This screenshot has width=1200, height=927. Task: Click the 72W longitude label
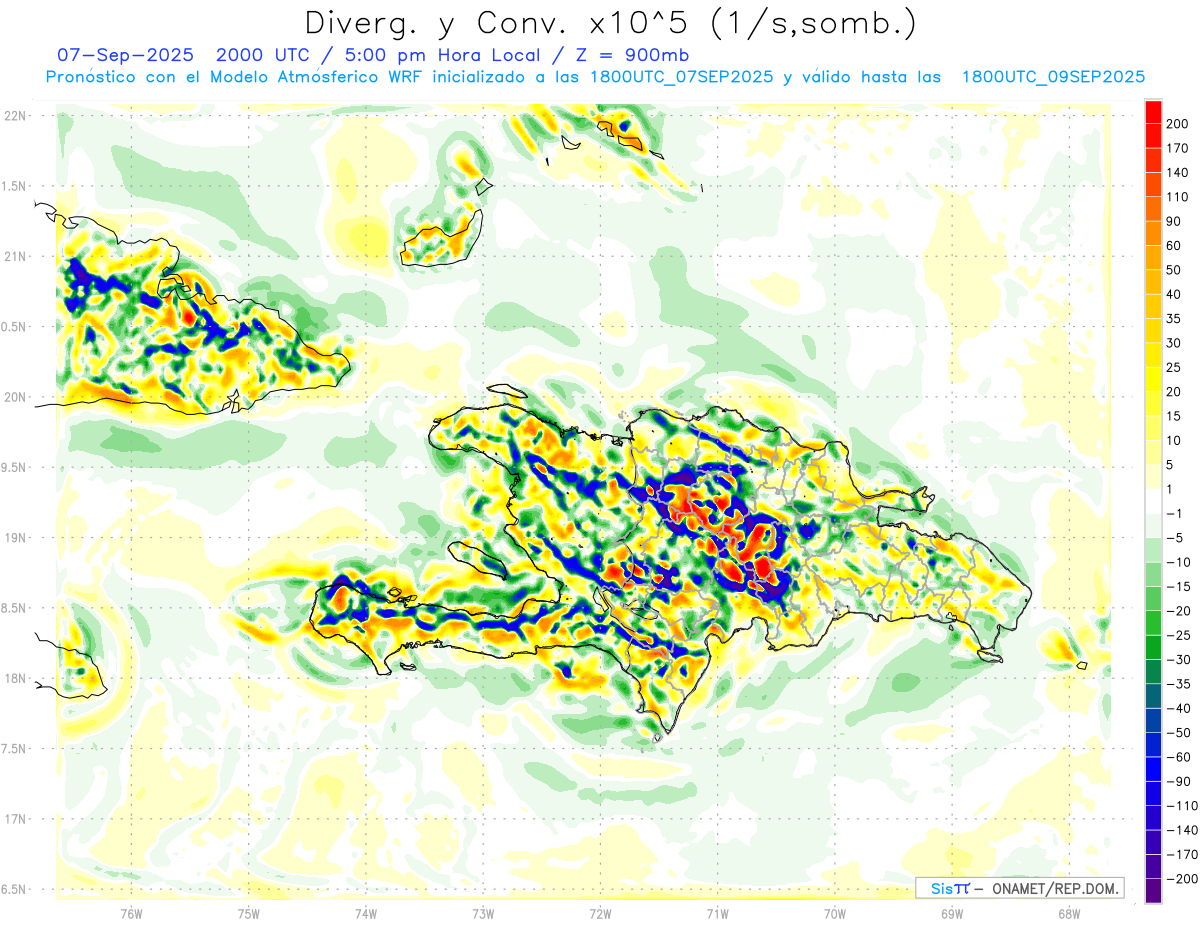coord(600,913)
